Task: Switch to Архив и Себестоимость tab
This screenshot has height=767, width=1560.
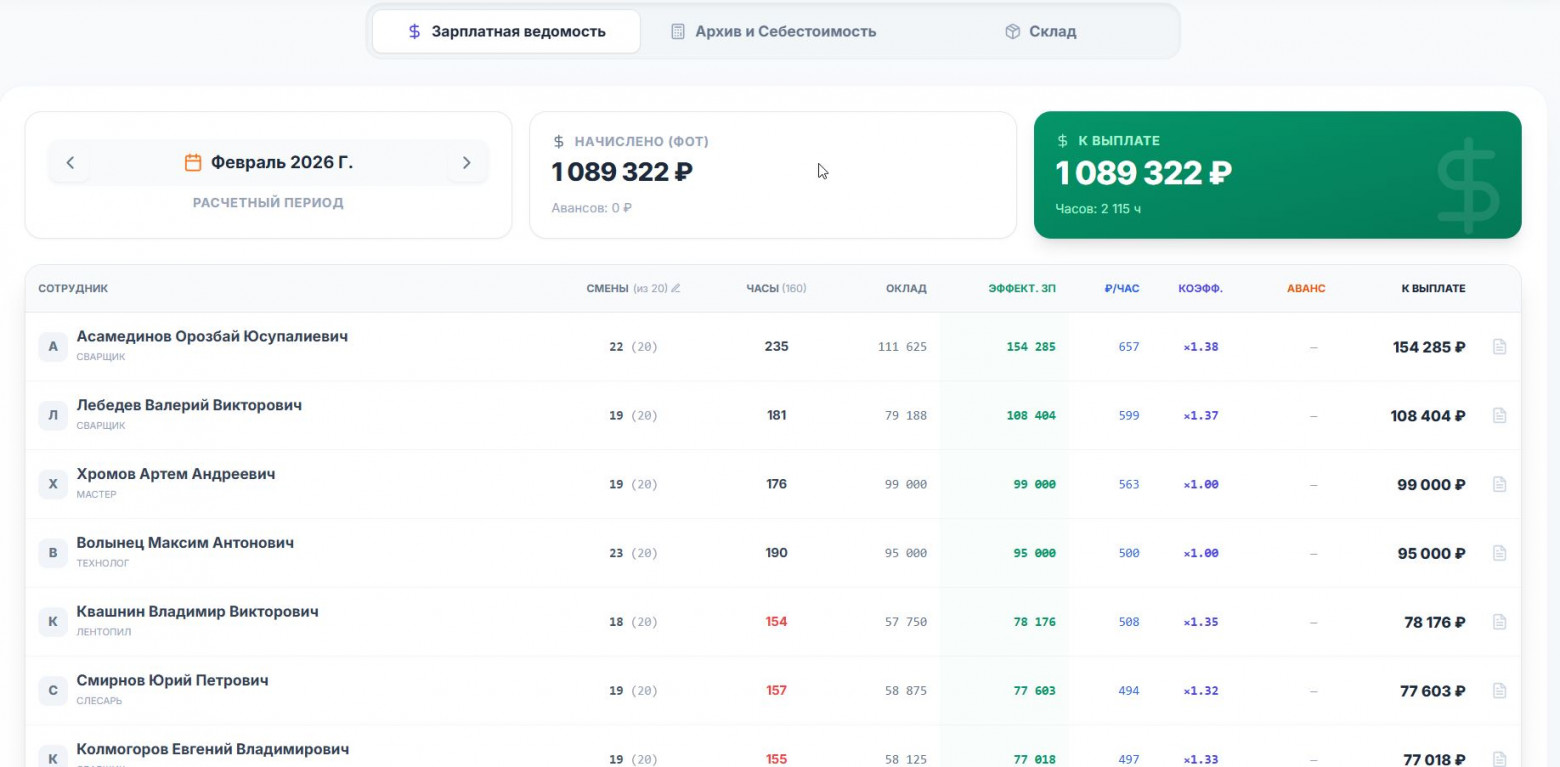Action: (x=773, y=32)
